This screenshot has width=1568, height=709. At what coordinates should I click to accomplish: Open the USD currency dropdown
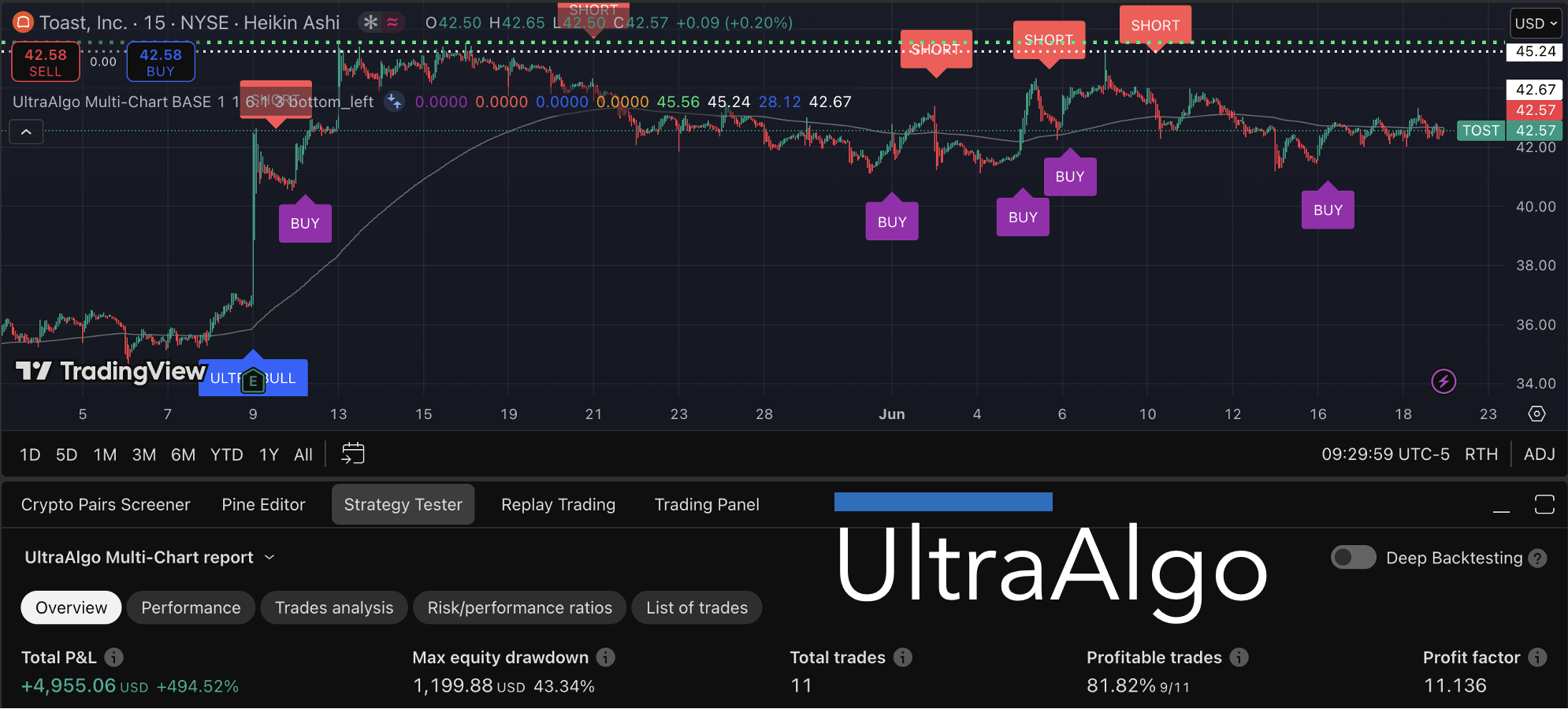coord(1536,24)
